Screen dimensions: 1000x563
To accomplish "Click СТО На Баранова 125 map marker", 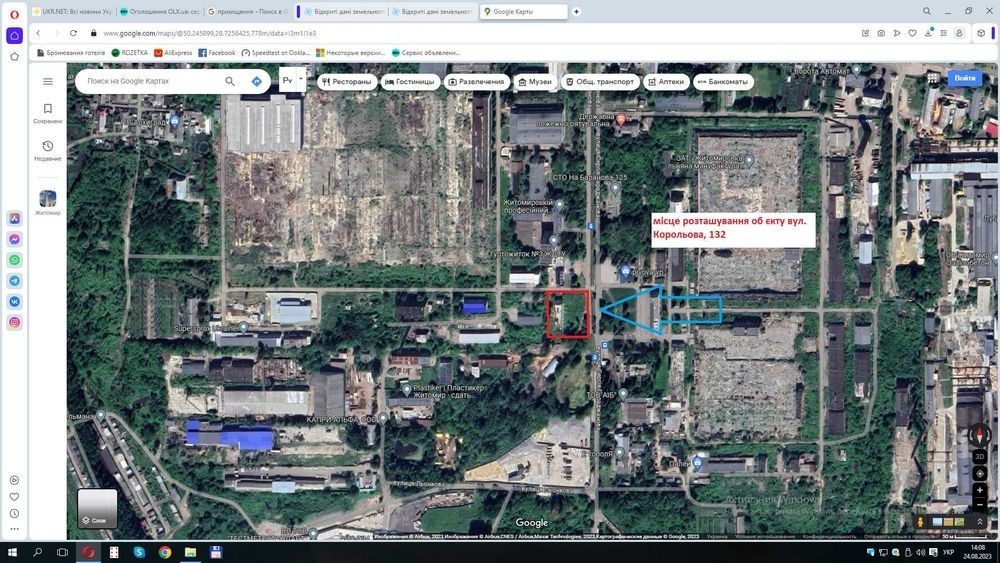I will [615, 187].
